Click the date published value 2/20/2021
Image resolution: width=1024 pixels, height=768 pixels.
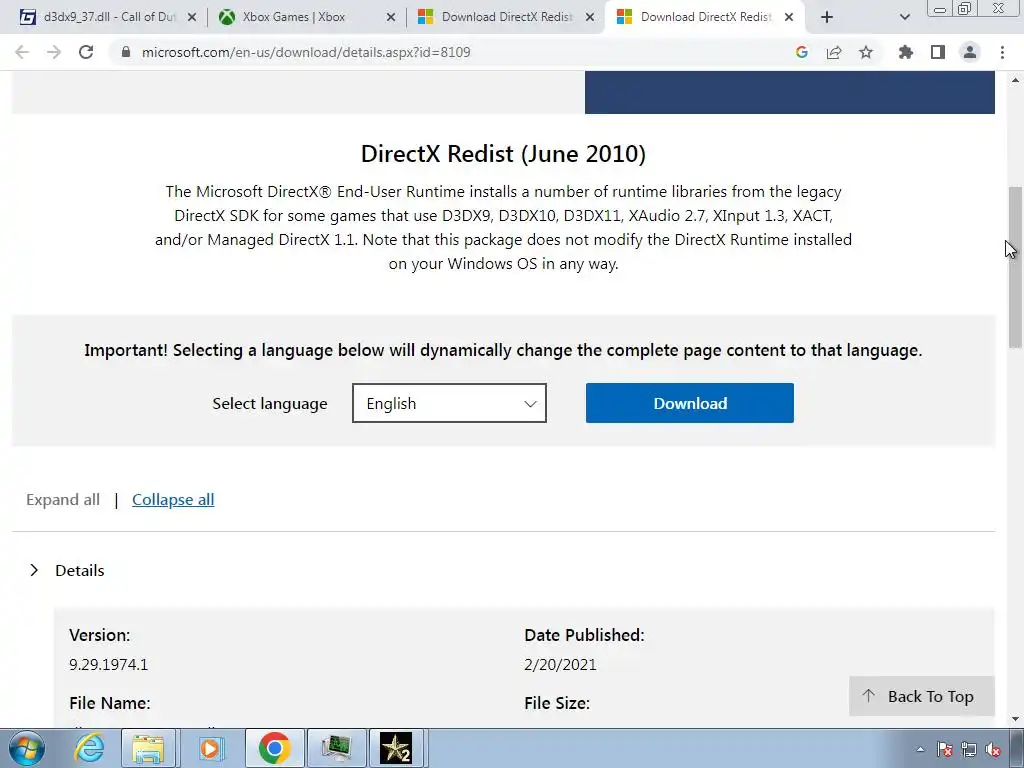coord(560,665)
